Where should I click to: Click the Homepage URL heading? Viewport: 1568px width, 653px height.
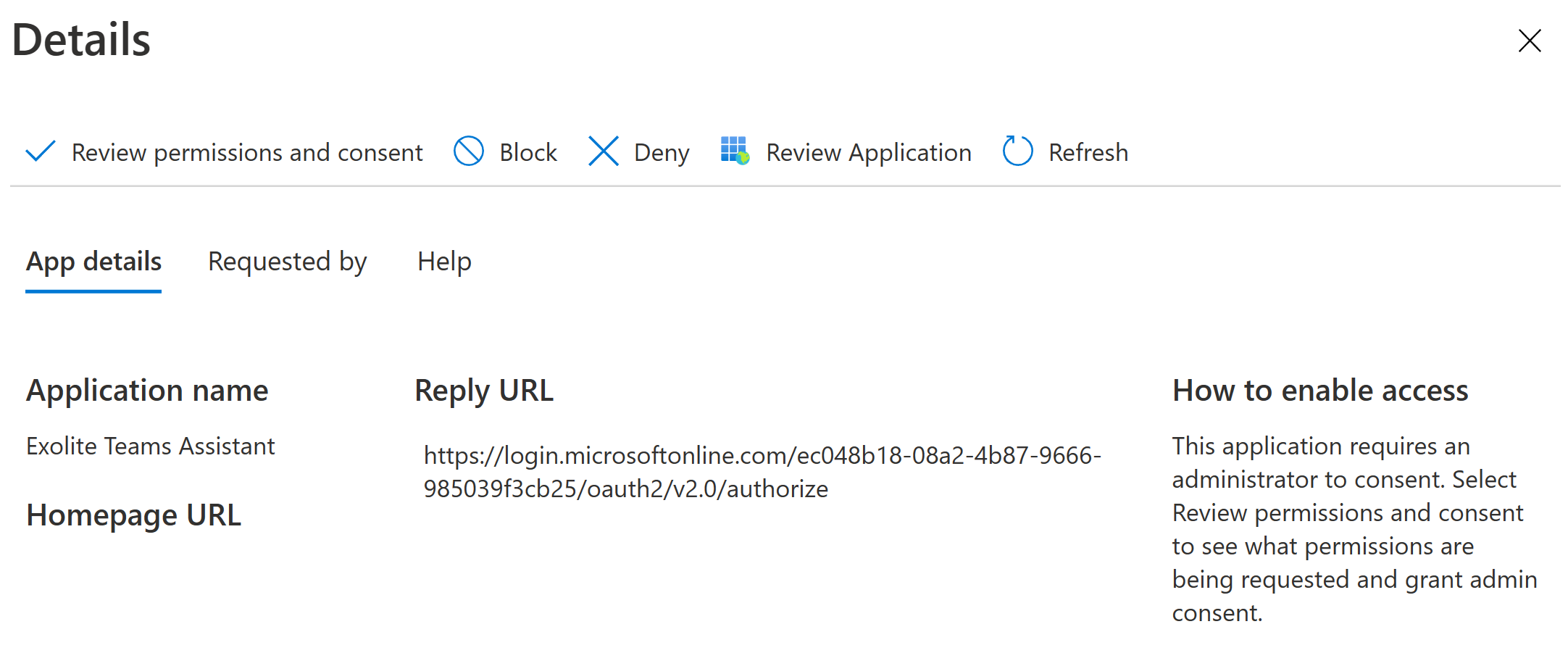click(x=133, y=515)
